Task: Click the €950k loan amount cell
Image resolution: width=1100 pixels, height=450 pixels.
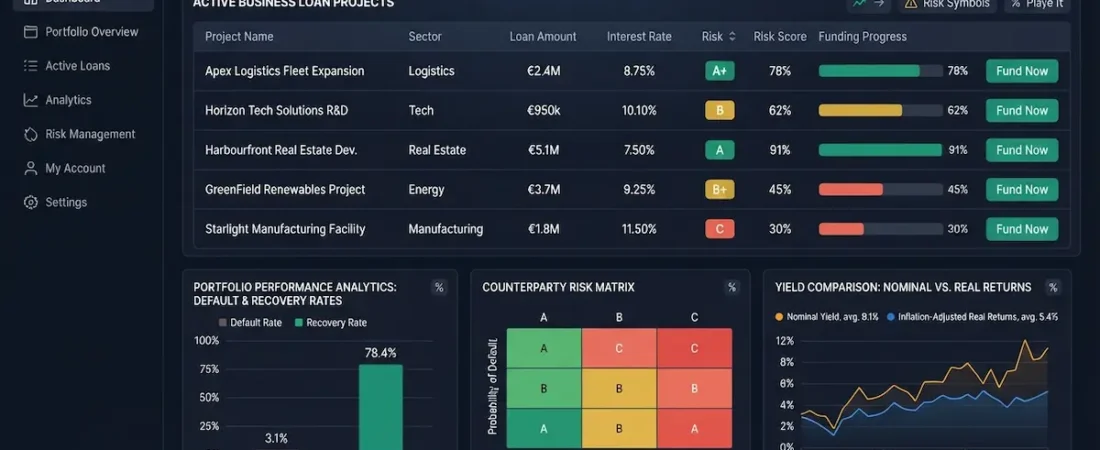Action: point(543,110)
